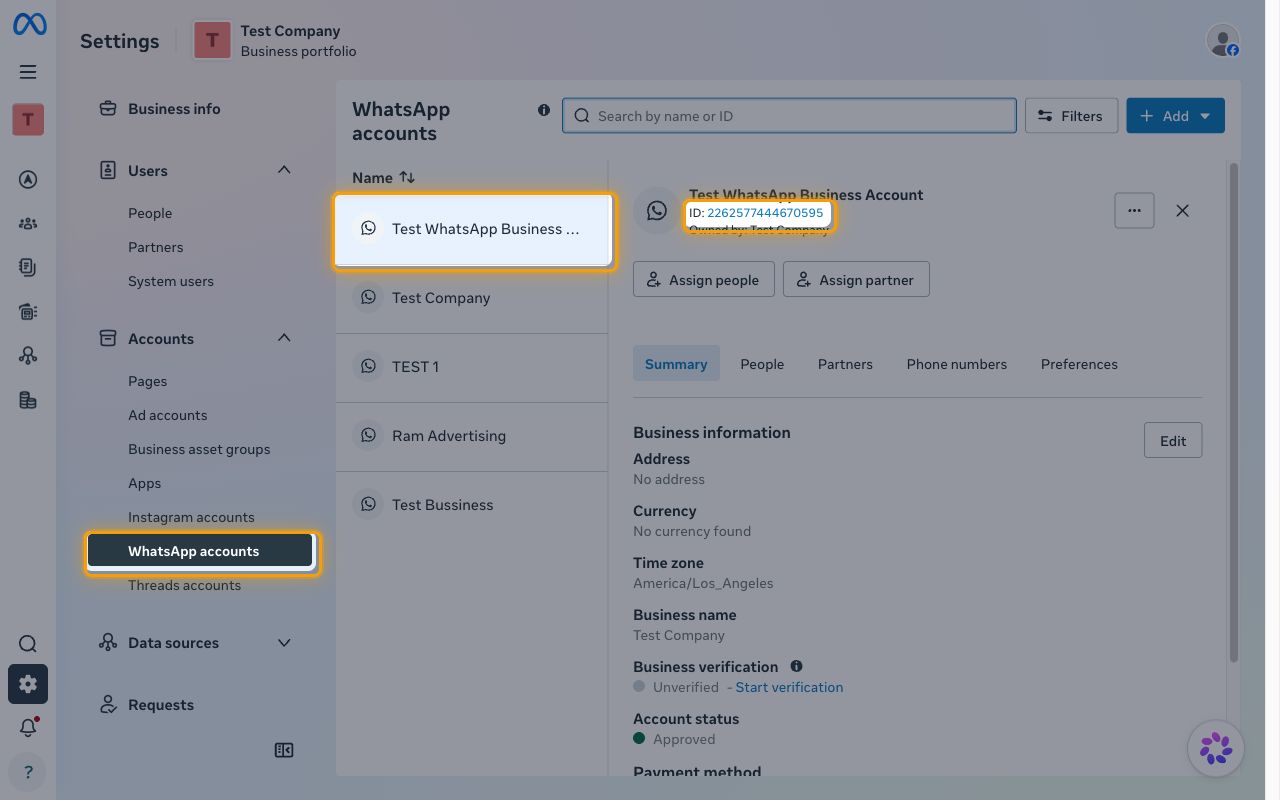Click the Assign partner button
1280x800 pixels.
tap(856, 280)
